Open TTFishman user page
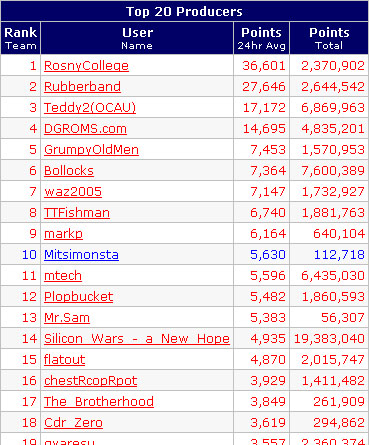 click(77, 213)
